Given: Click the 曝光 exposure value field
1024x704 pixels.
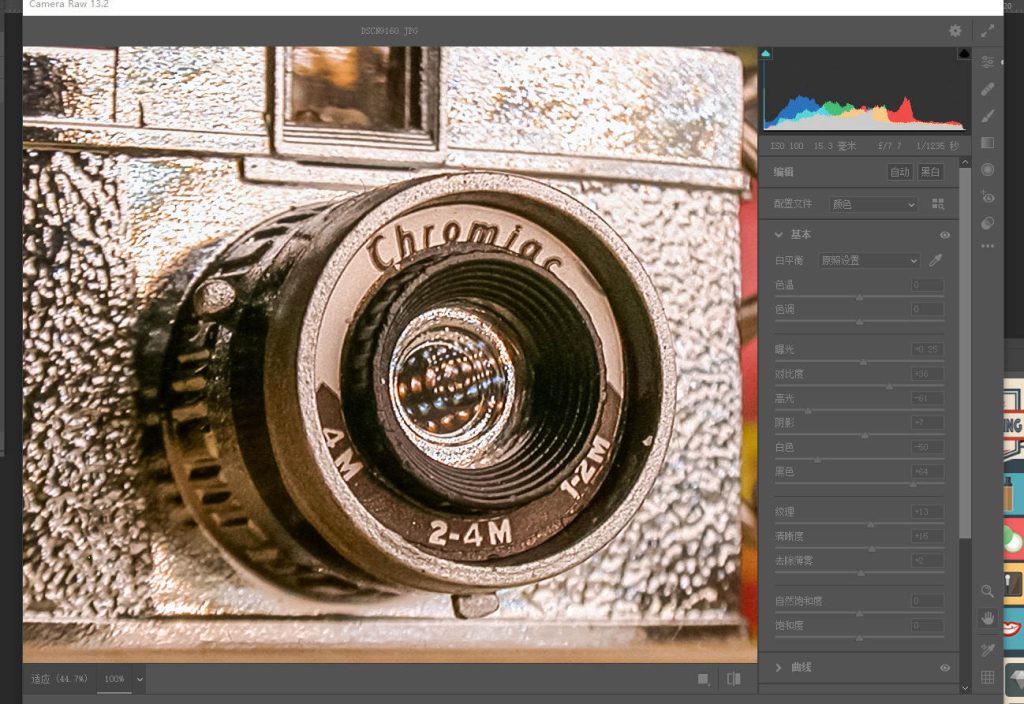Looking at the screenshot, I should point(927,349).
